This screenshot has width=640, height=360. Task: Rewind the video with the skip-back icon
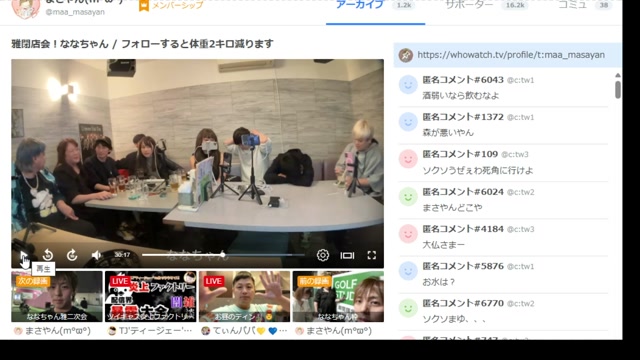click(x=48, y=255)
